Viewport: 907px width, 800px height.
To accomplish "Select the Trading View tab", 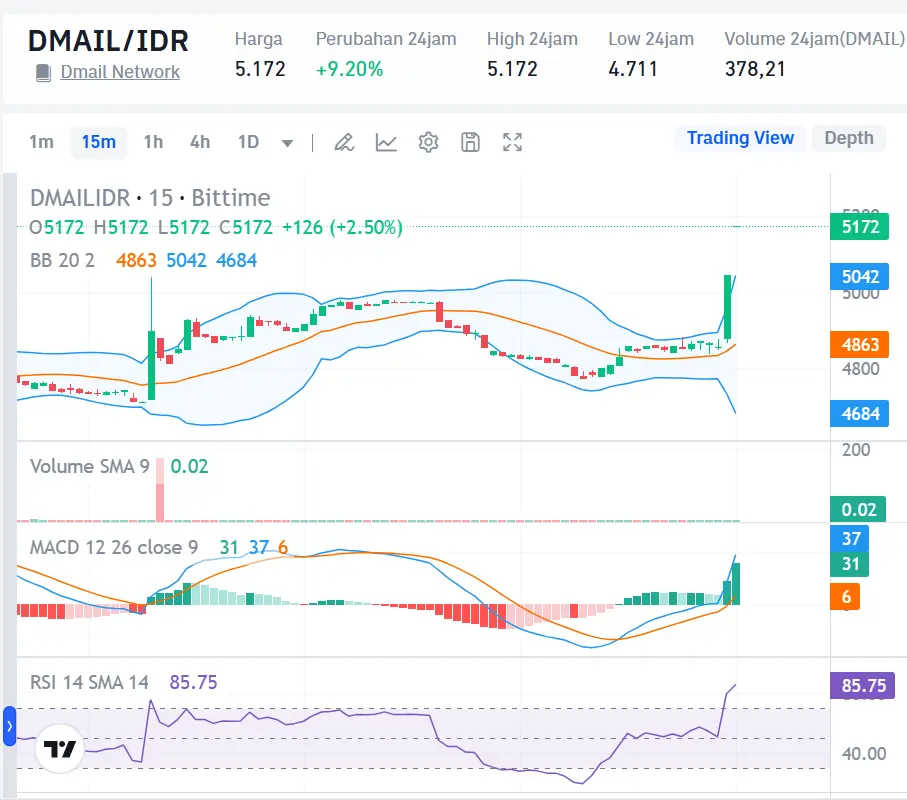I will click(740, 138).
